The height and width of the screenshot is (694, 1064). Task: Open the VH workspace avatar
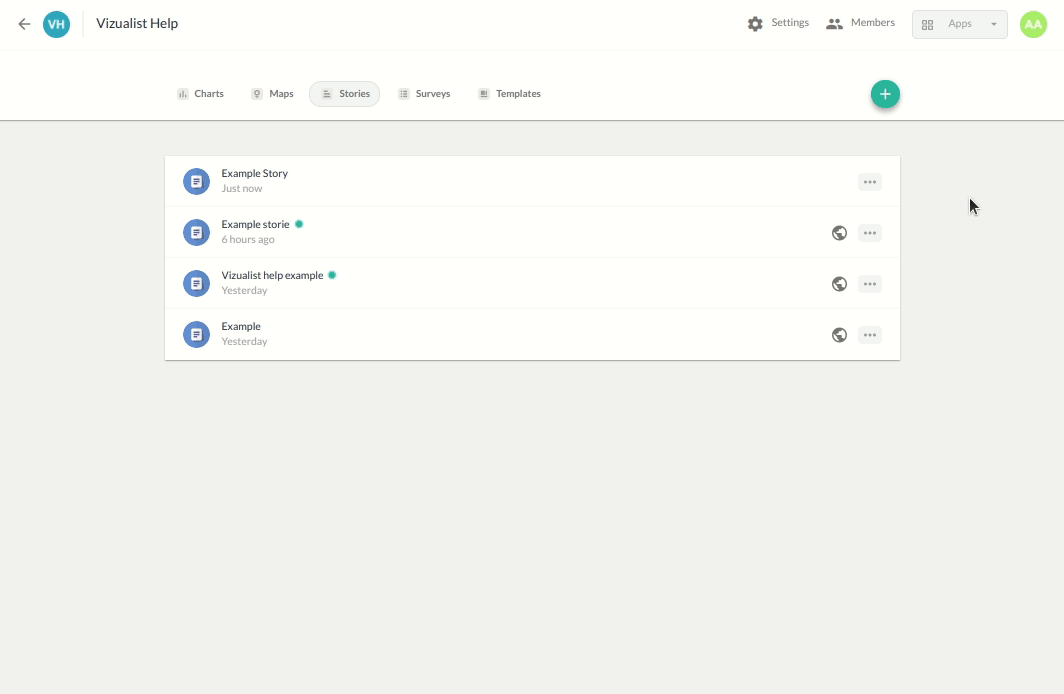click(57, 24)
